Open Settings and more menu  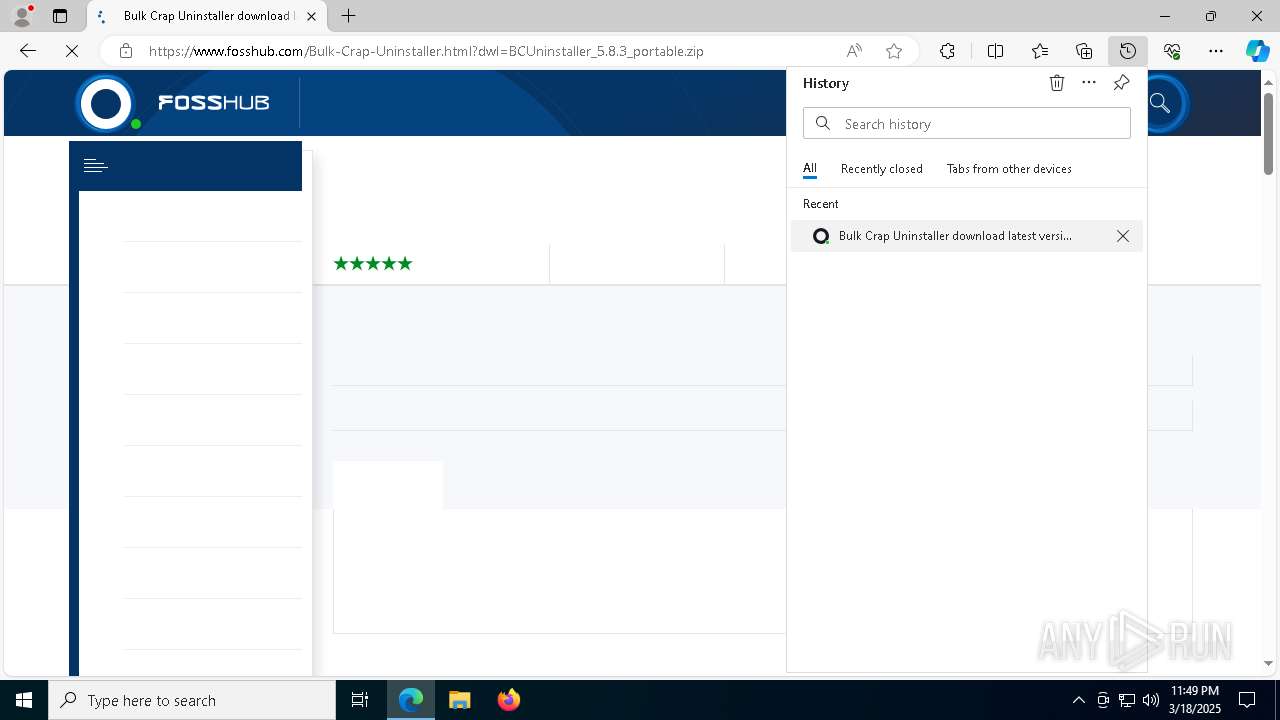pyautogui.click(x=1216, y=51)
